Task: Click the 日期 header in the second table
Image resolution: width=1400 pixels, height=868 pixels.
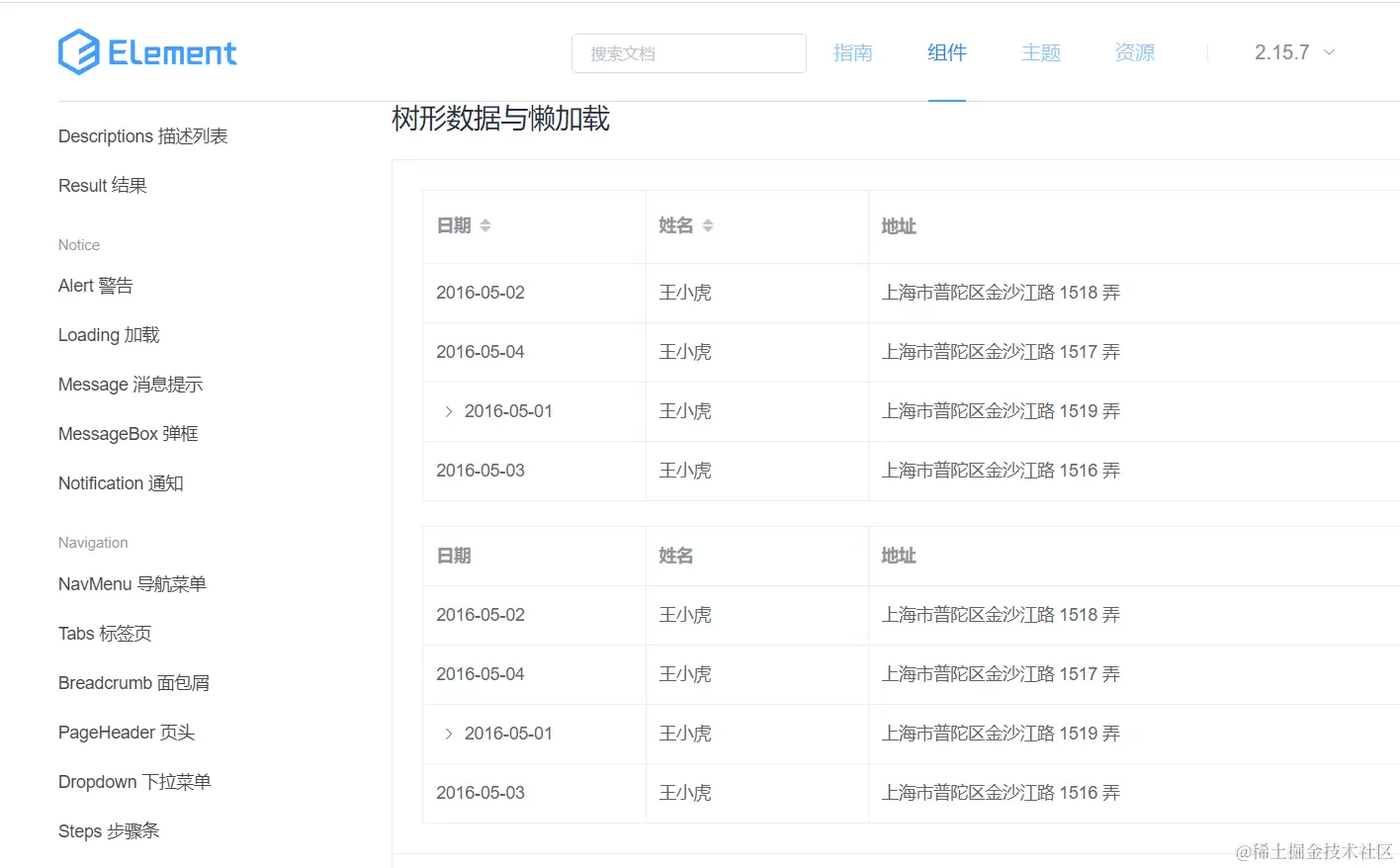Action: click(x=454, y=556)
